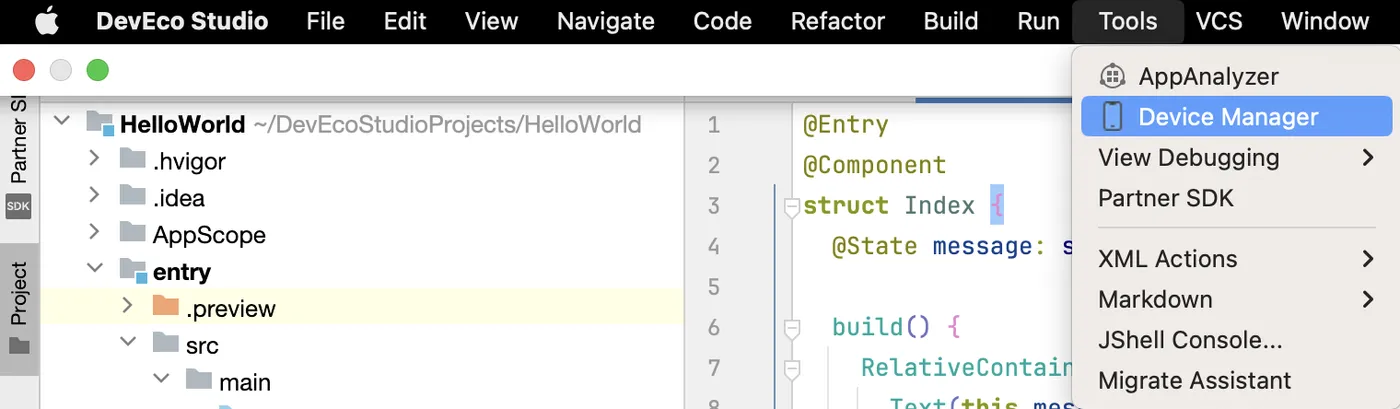
Task: Toggle fold marker beside RelativeContainer line
Action: coord(792,368)
